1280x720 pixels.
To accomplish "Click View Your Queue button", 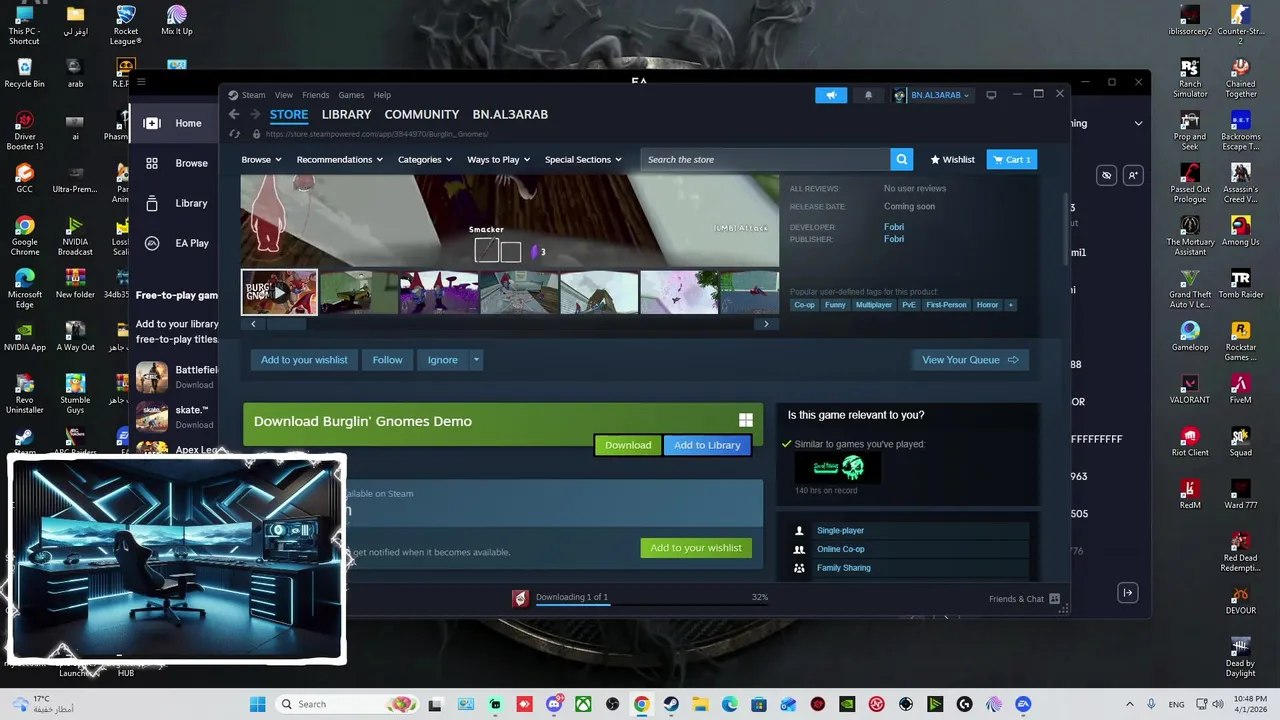I will [969, 360].
